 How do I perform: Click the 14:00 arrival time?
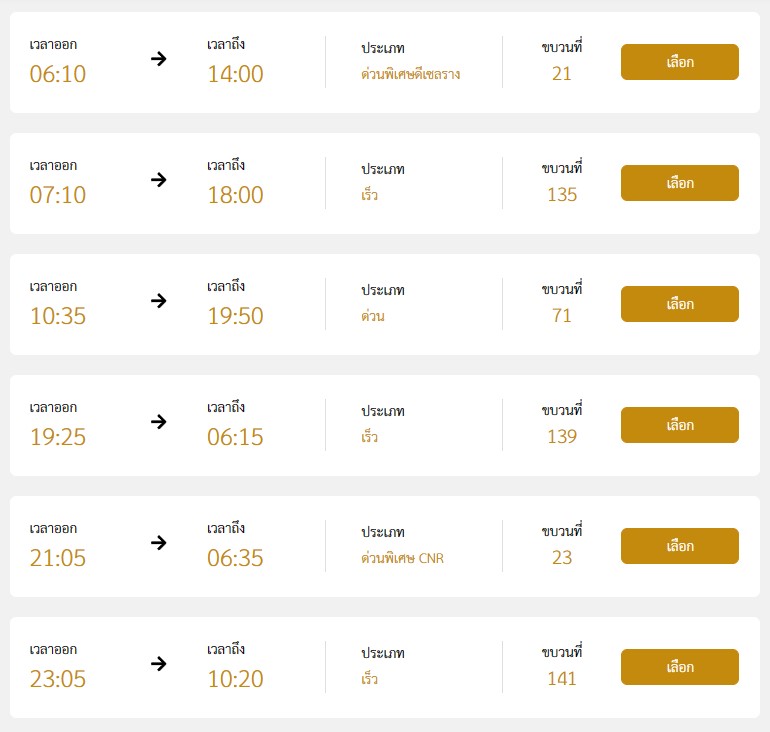click(235, 74)
